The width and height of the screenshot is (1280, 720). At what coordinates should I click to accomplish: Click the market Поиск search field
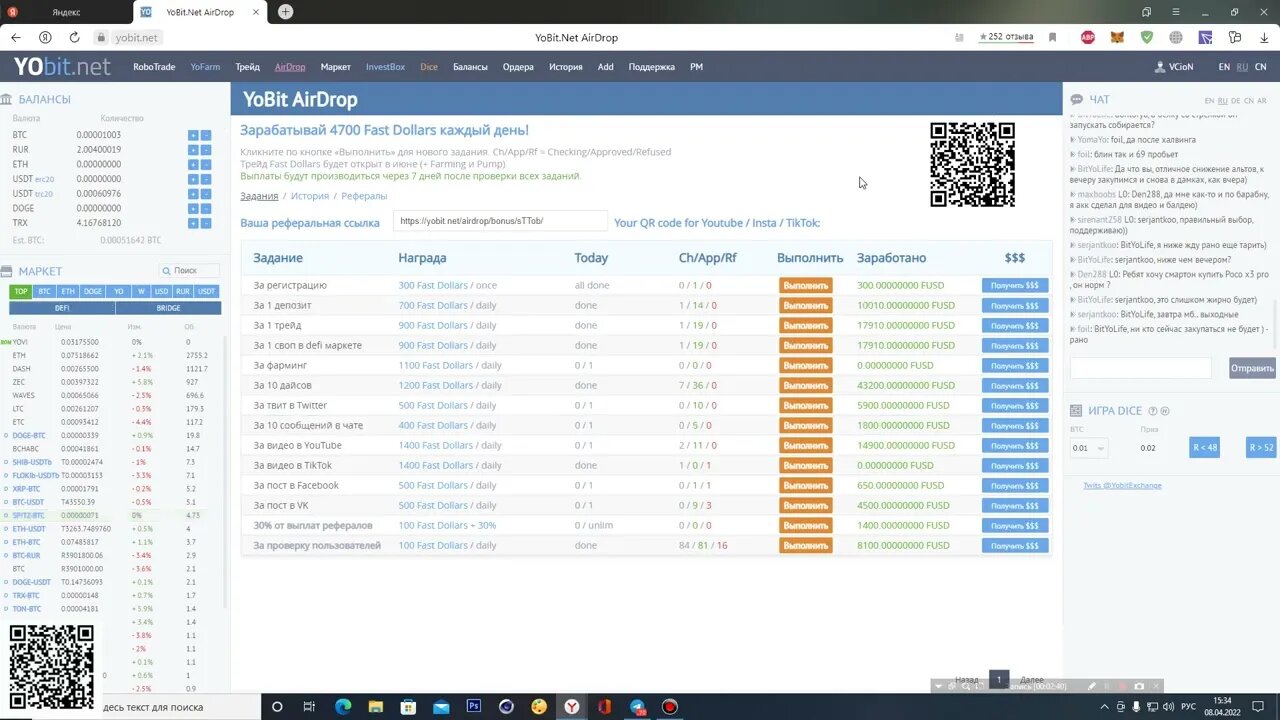tap(189, 271)
